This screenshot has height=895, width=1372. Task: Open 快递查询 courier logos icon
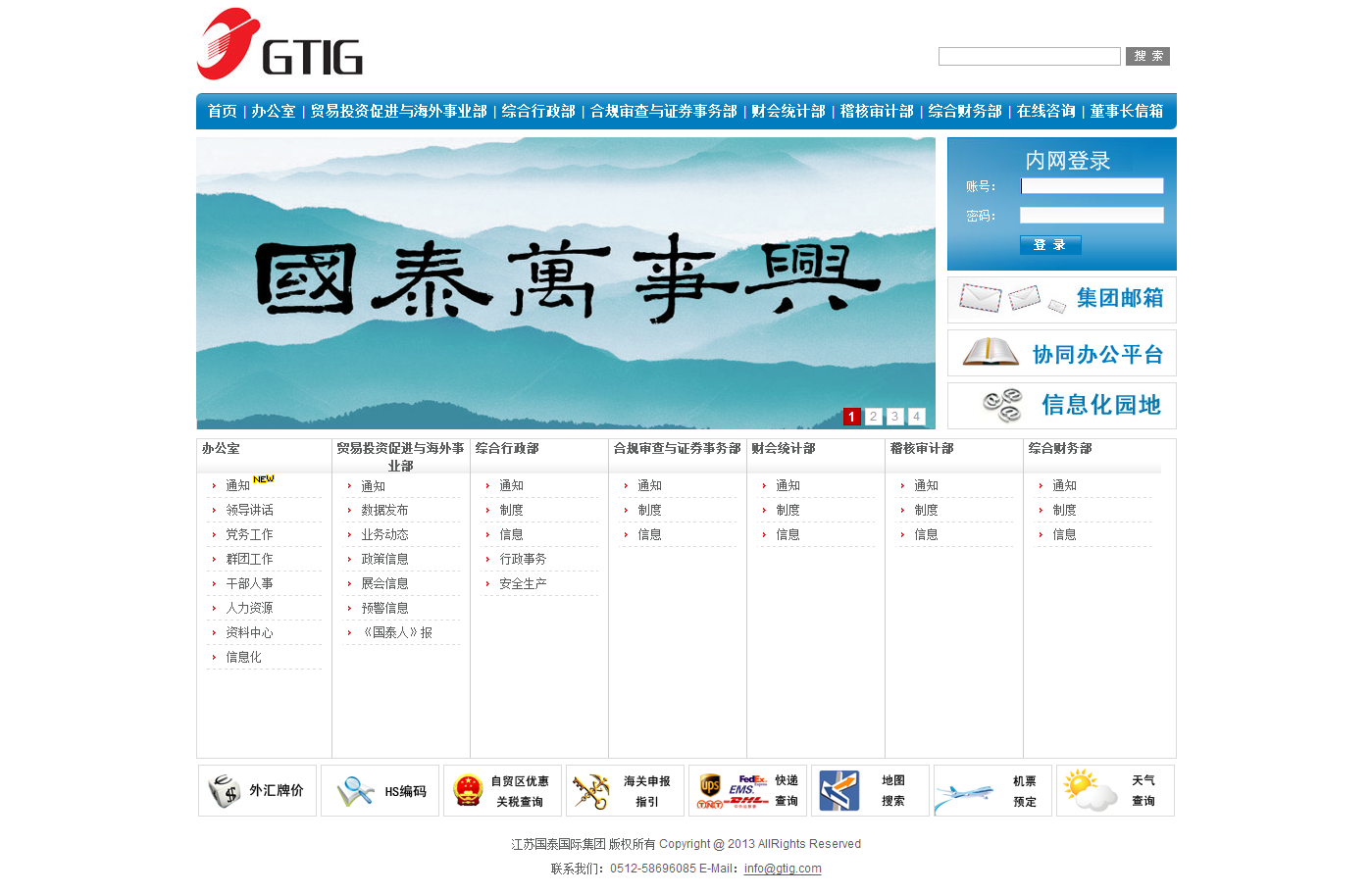[x=733, y=791]
